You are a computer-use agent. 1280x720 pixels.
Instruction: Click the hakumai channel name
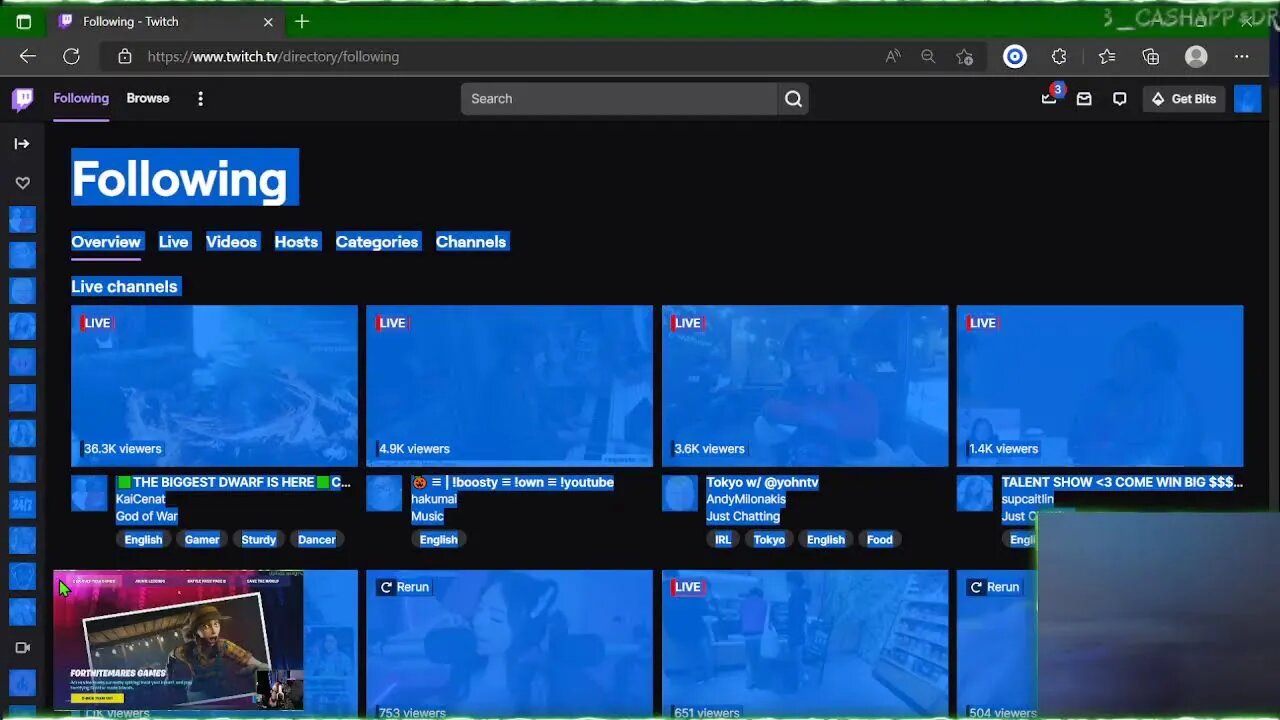pos(434,499)
